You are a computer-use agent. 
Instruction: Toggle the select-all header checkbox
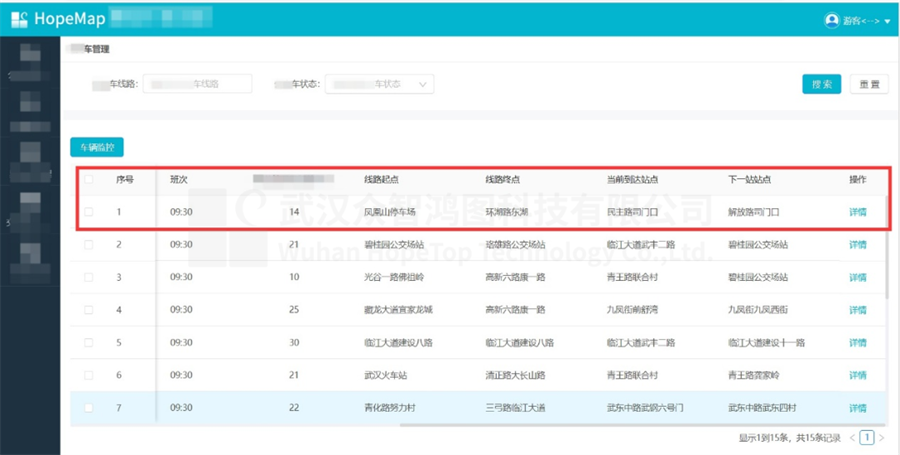point(88,180)
